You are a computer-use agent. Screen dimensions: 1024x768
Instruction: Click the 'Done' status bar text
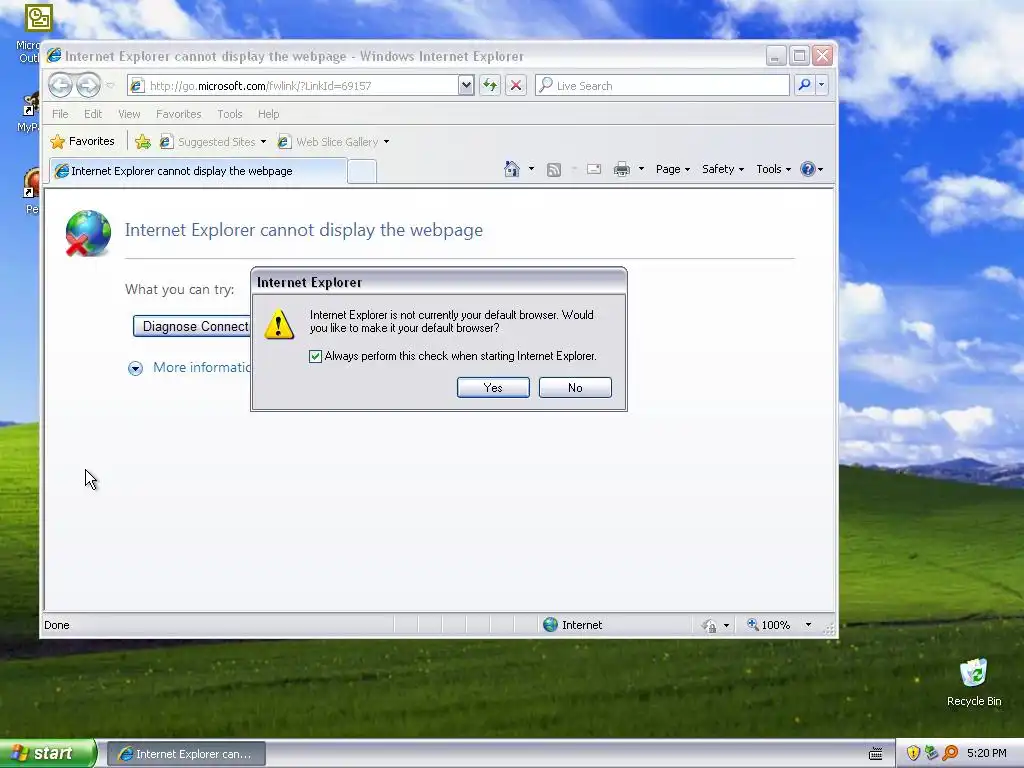point(57,625)
